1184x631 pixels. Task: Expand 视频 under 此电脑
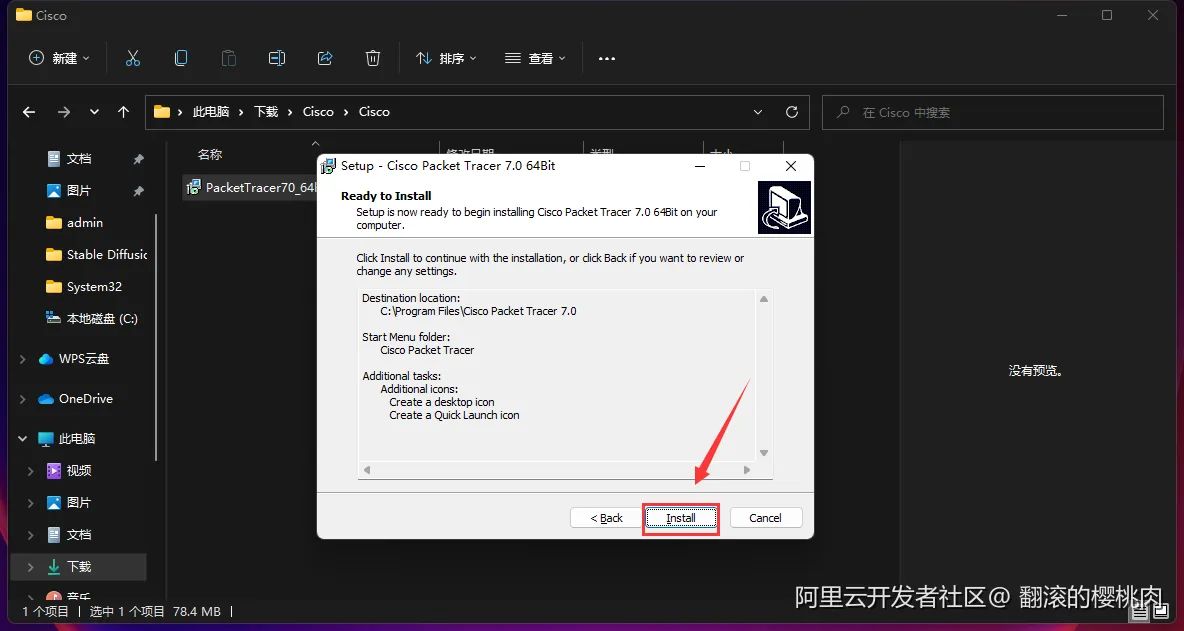coord(30,471)
